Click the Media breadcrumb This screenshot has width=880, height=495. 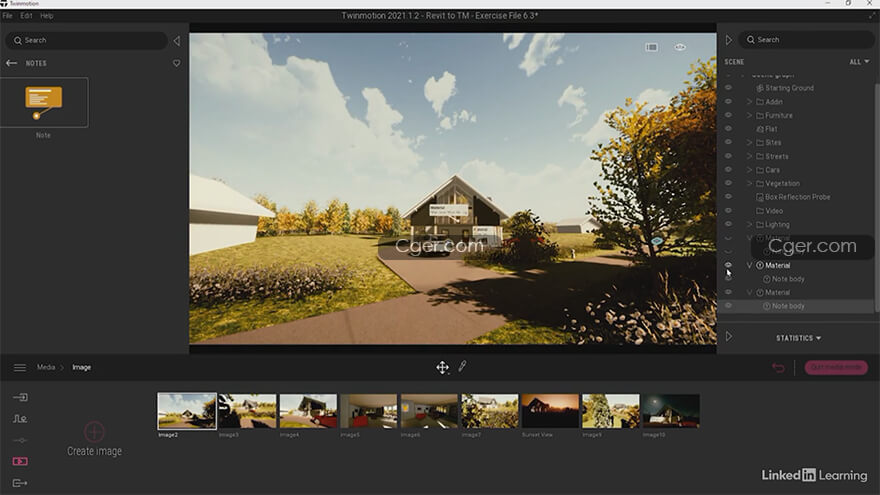(46, 367)
